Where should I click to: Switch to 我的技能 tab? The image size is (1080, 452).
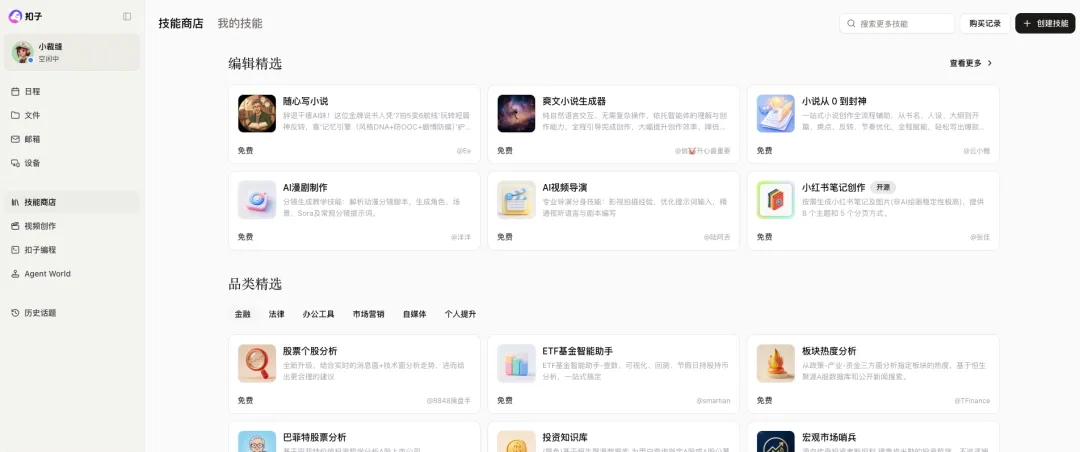[x=240, y=23]
